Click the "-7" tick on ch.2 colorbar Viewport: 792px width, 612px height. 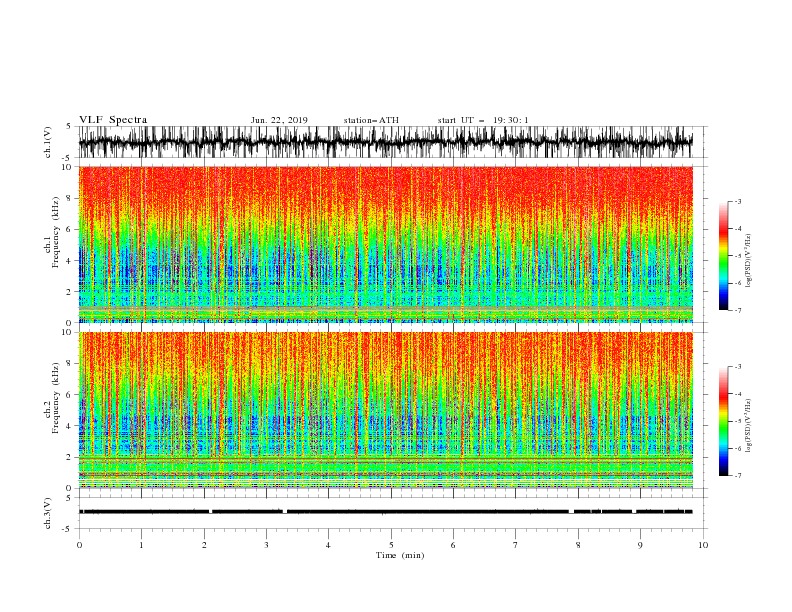[737, 476]
